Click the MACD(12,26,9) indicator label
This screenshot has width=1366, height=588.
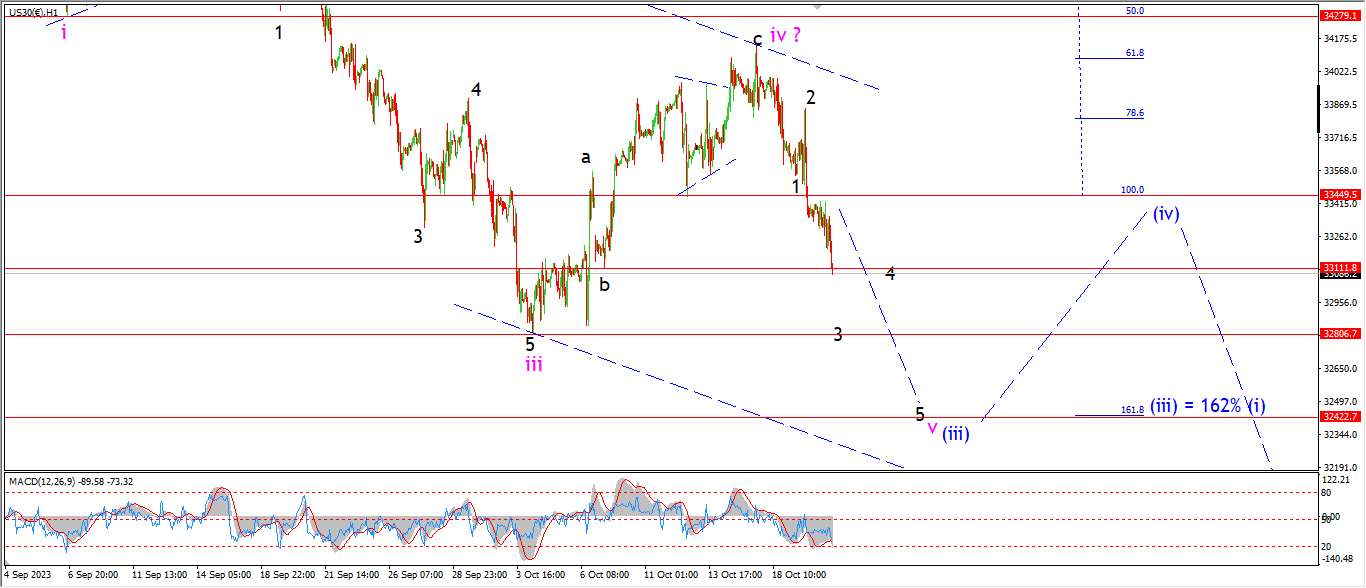[70, 482]
